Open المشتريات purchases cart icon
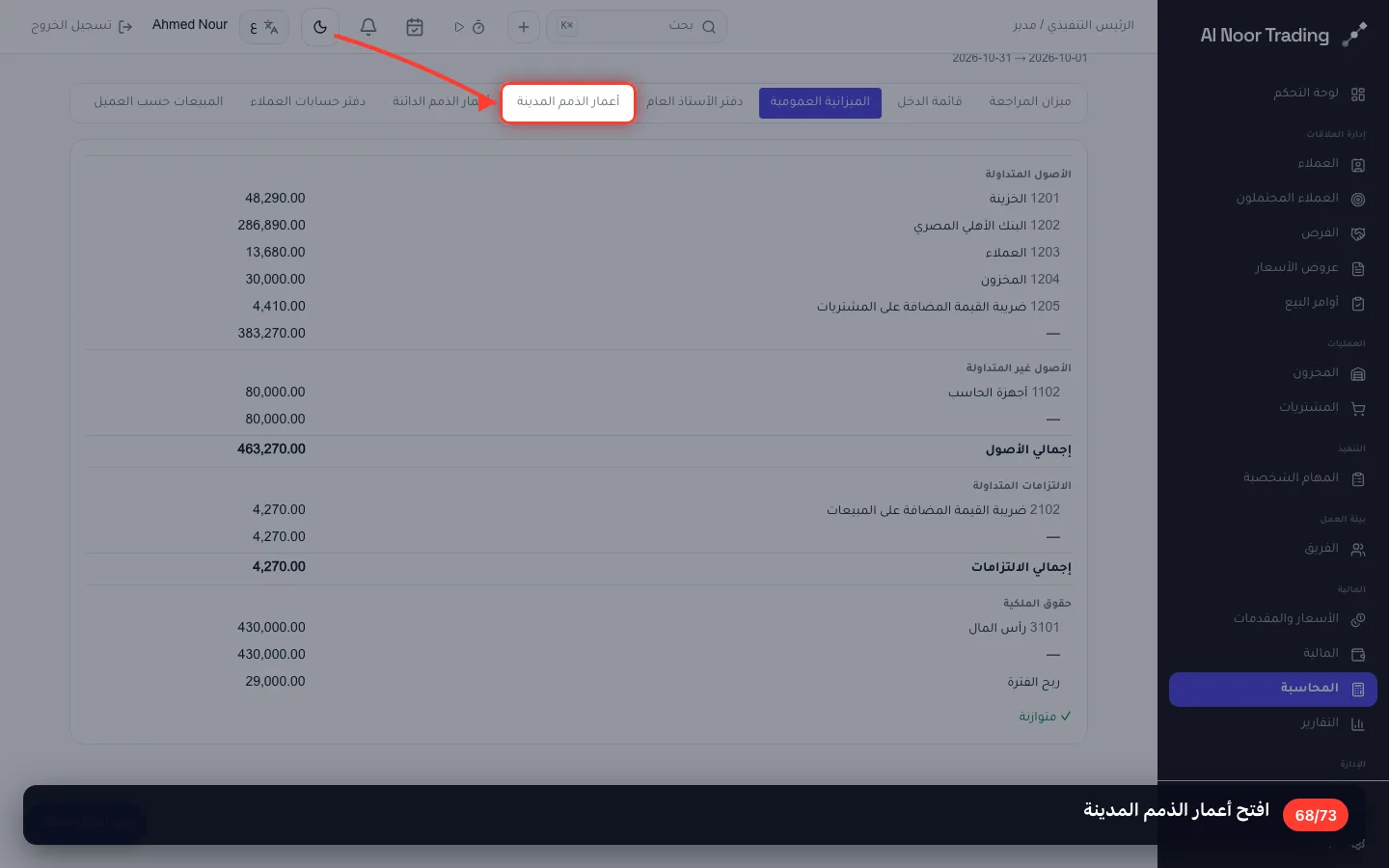This screenshot has width=1389, height=868. [1358, 408]
